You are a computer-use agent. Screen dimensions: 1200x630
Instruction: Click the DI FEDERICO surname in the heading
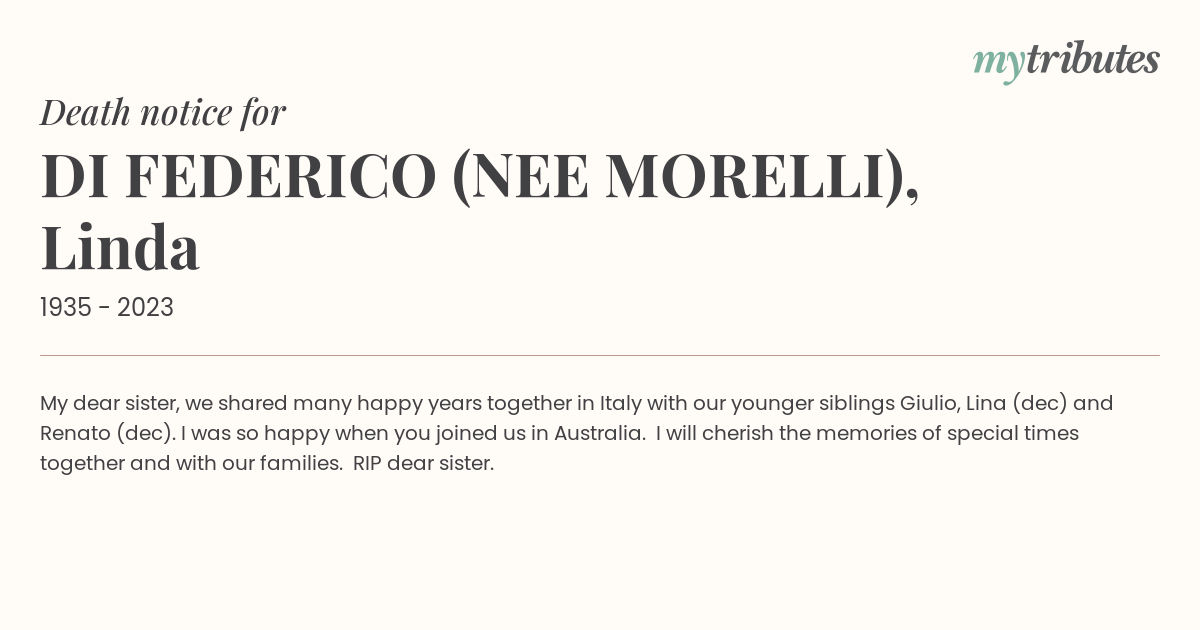pyautogui.click(x=239, y=175)
